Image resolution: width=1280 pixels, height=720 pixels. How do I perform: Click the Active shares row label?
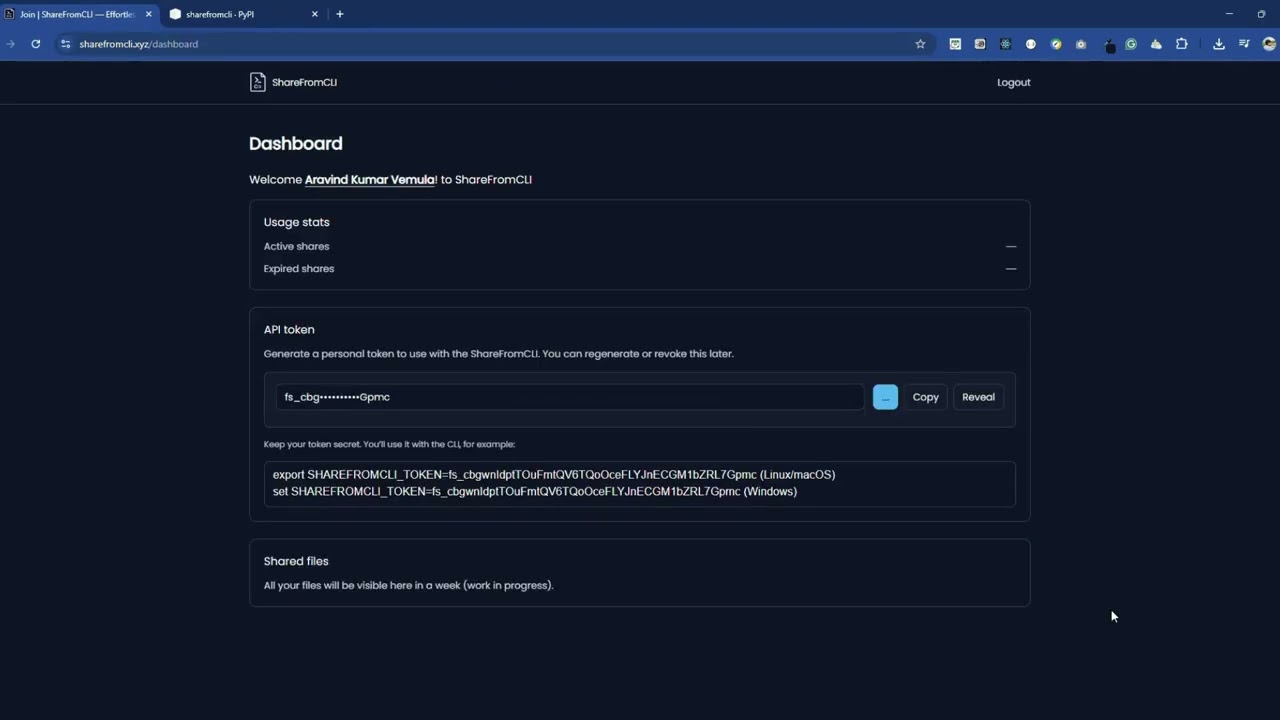pos(296,246)
